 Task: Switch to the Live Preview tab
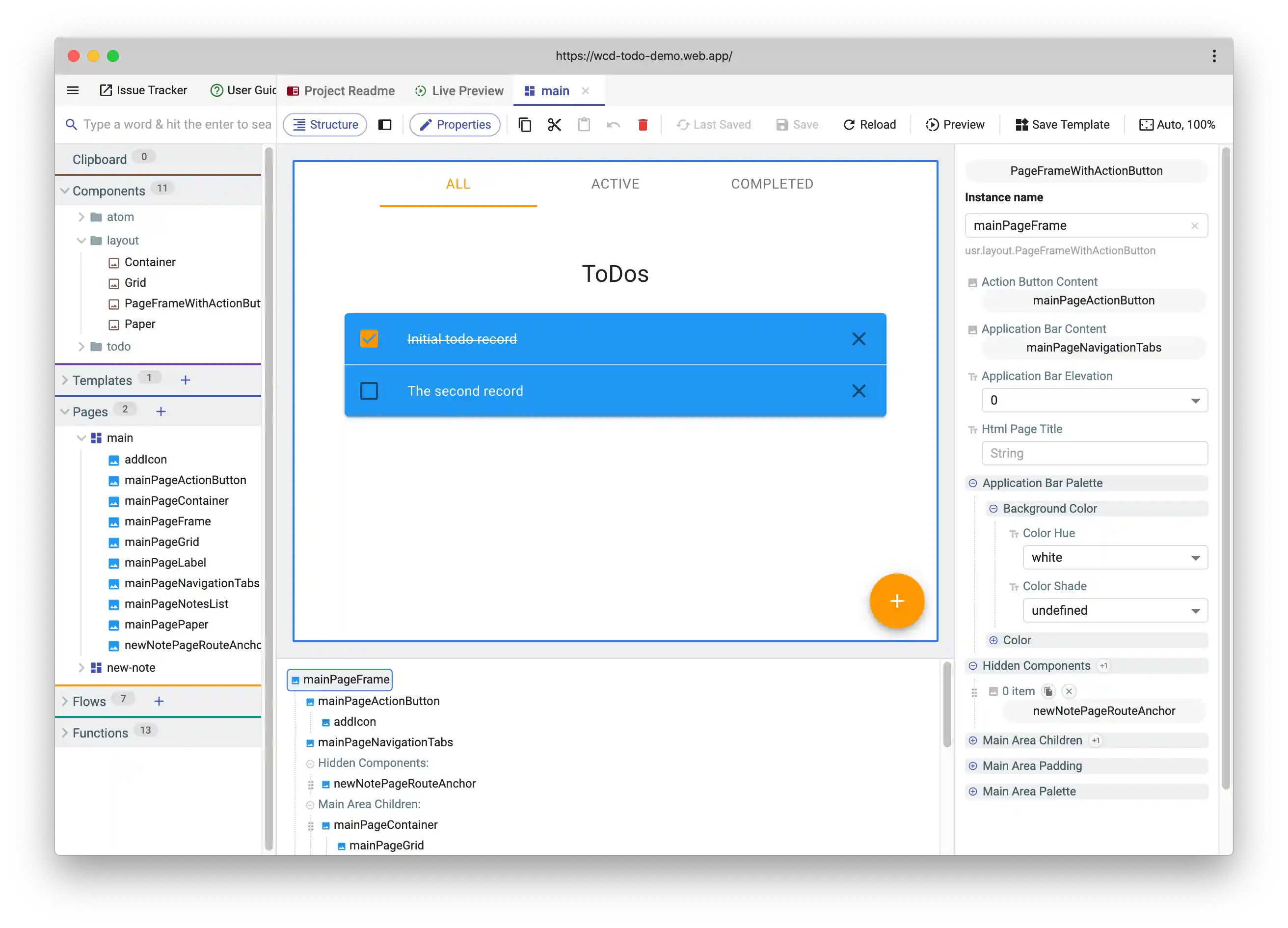(x=459, y=90)
